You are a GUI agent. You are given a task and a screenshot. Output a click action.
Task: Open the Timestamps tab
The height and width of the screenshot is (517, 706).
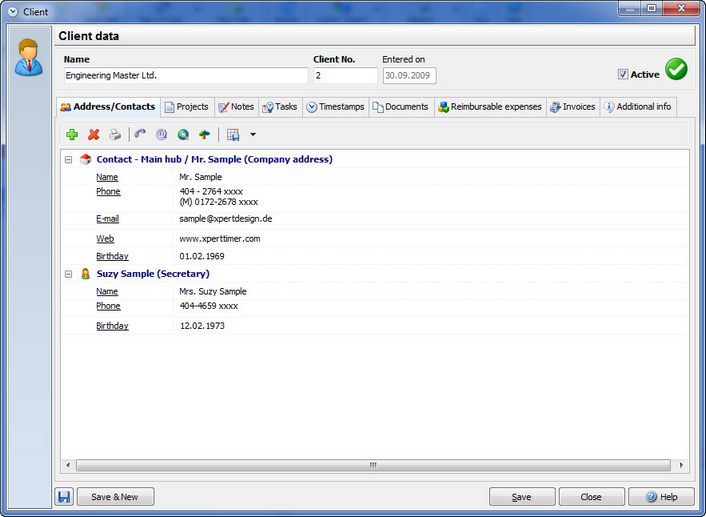click(x=335, y=107)
